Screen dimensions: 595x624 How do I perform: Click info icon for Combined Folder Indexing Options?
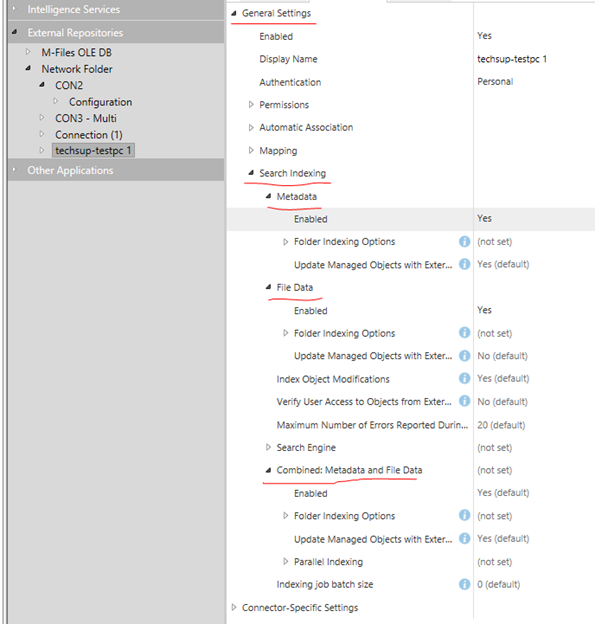464,515
